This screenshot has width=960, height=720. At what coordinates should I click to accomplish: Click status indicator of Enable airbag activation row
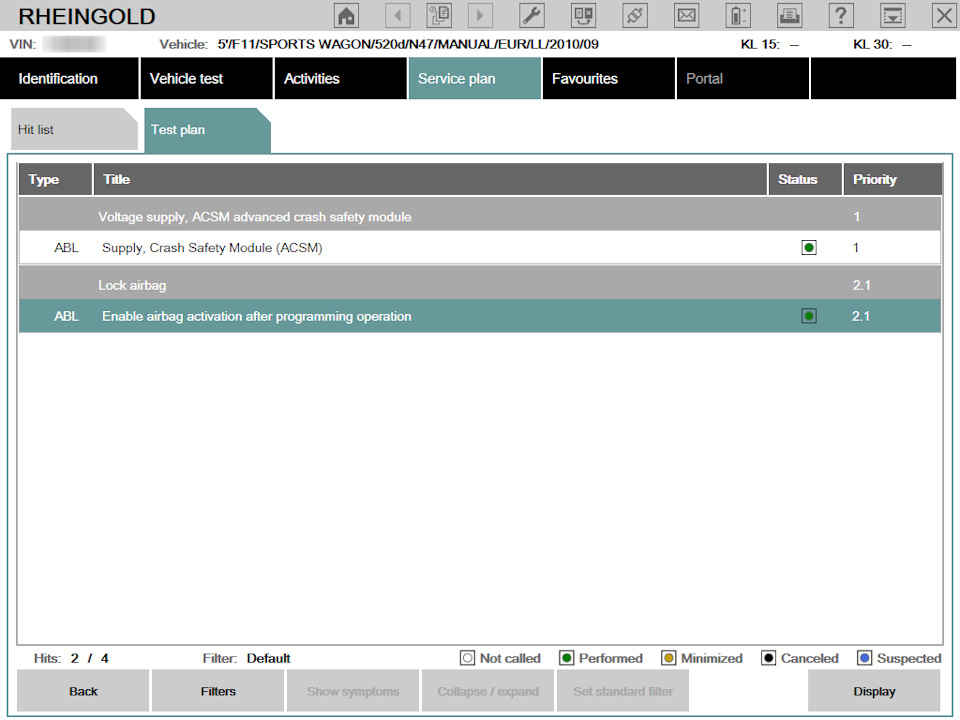pos(809,316)
